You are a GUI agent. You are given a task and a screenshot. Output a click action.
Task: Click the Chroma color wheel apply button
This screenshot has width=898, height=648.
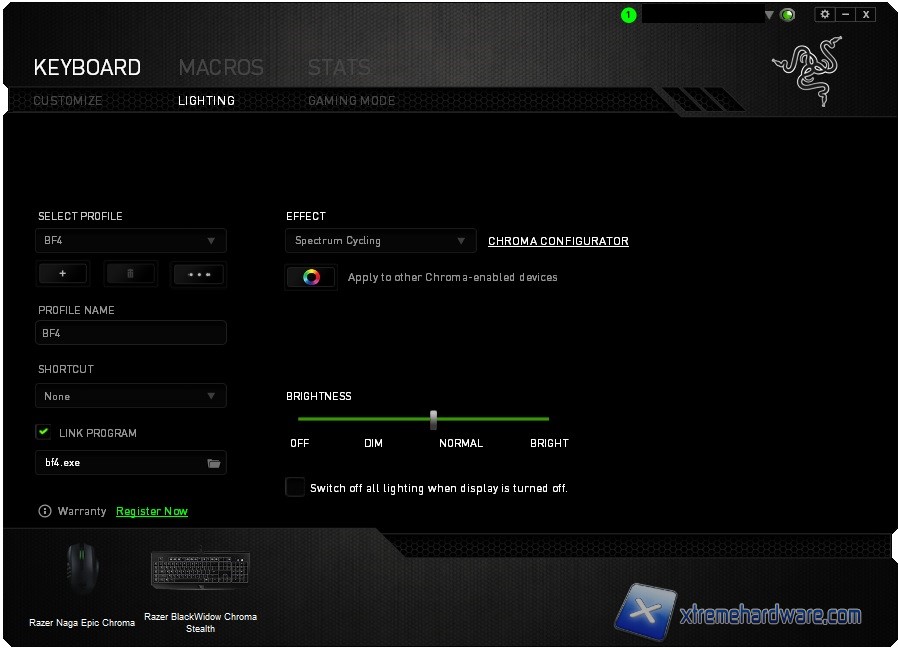(x=311, y=278)
